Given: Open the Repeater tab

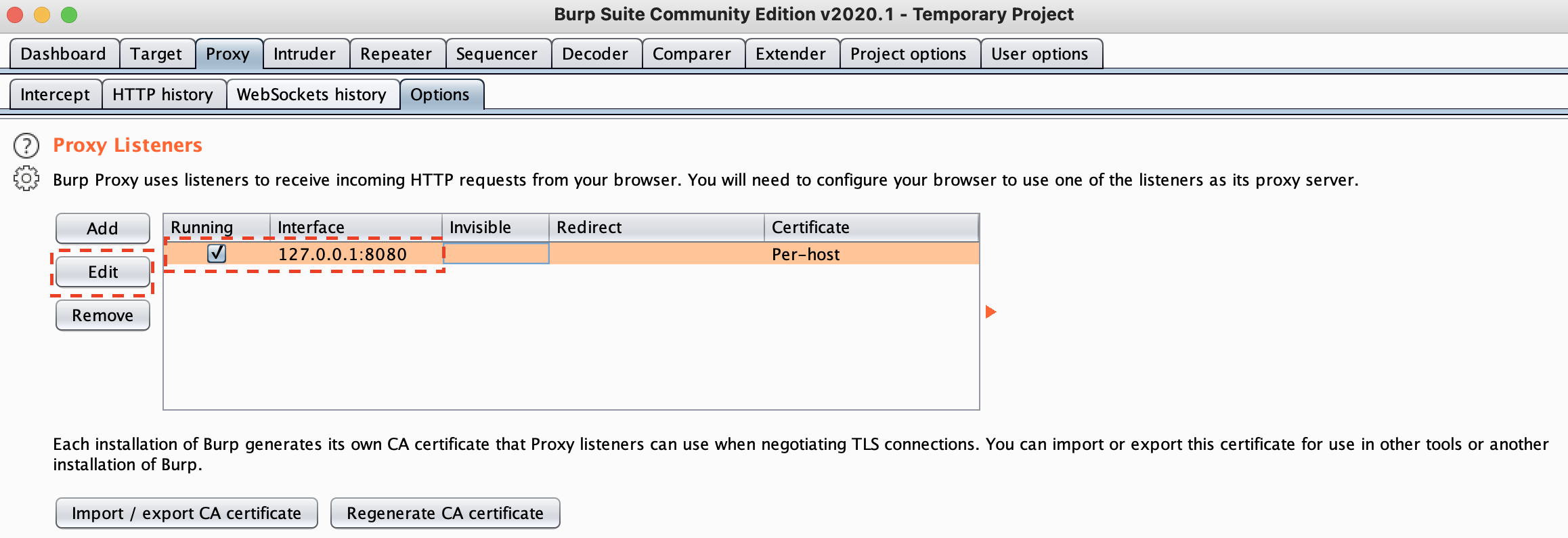Looking at the screenshot, I should pos(396,54).
